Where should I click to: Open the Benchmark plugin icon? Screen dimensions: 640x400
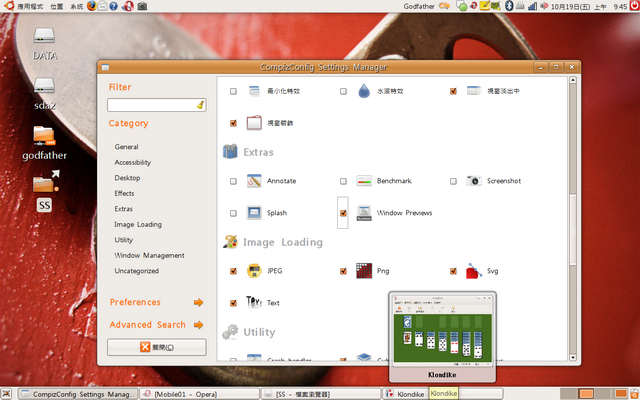(x=364, y=181)
